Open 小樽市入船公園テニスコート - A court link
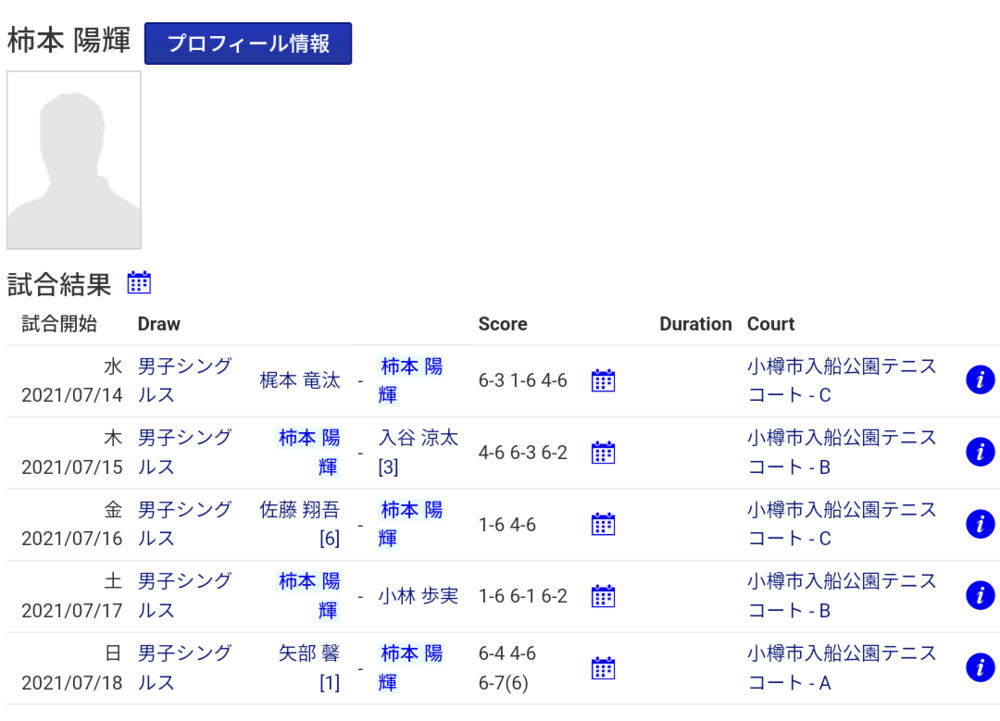1000x721 pixels. tap(841, 668)
